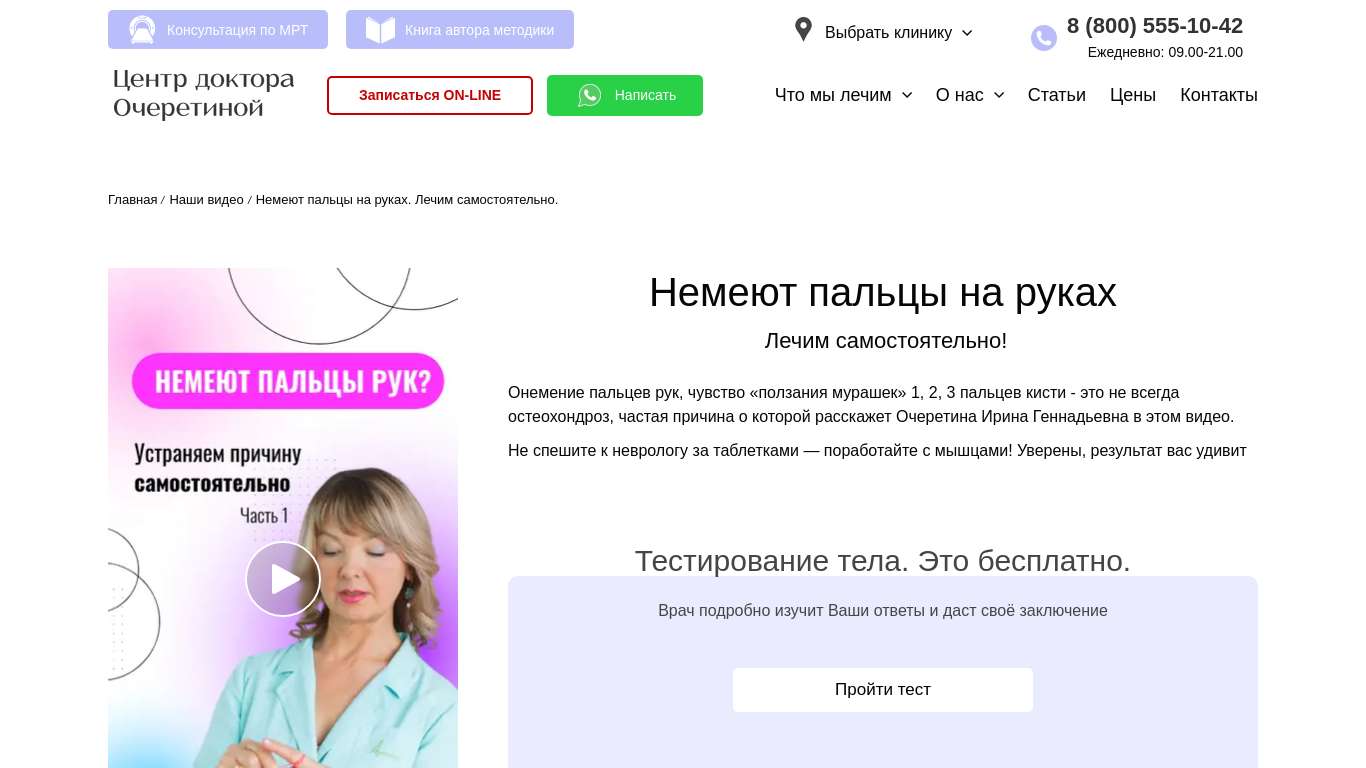This screenshot has height=768, width=1366.
Task: Go to the Цены page
Action: point(1133,95)
